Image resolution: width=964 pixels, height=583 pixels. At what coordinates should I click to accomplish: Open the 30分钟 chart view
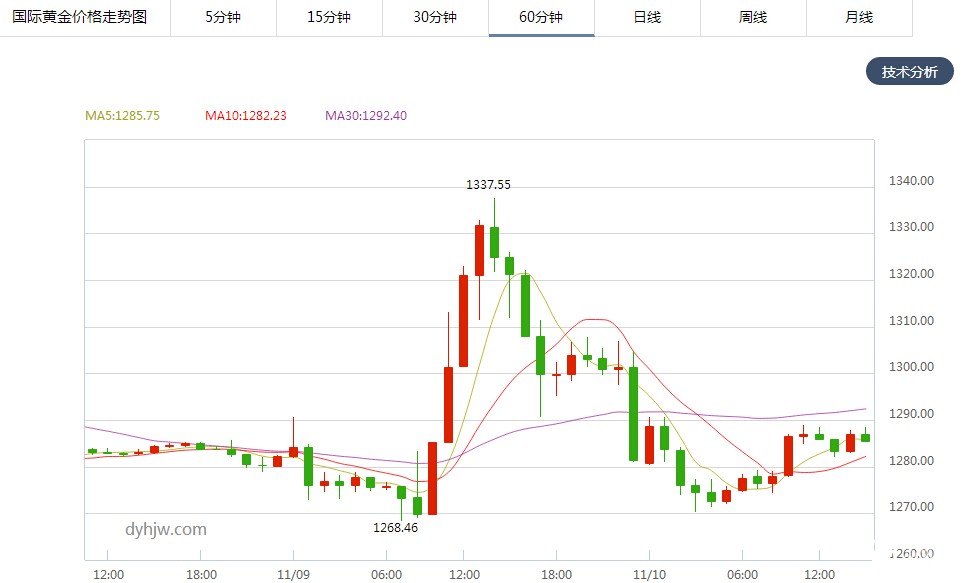(434, 18)
